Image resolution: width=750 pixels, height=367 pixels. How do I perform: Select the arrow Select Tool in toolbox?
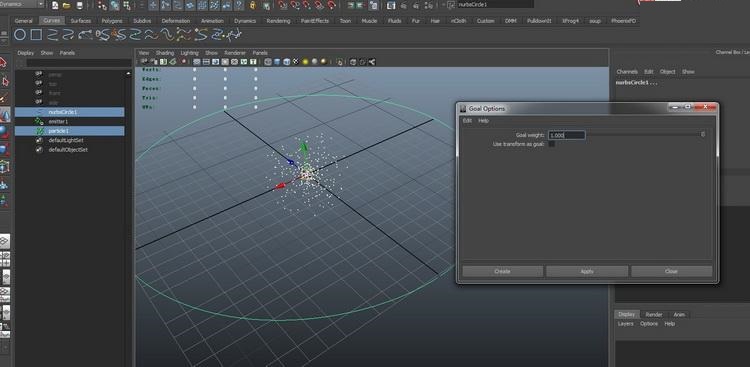coord(4,62)
